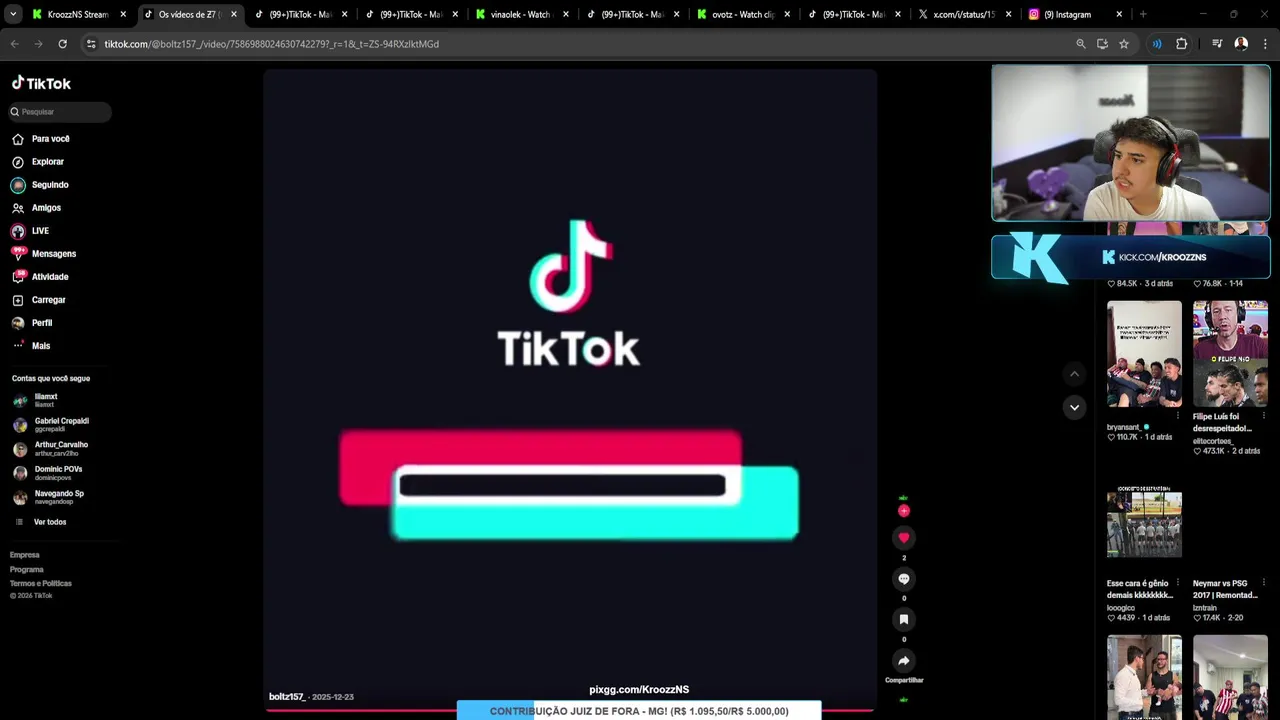Open the Chrome profile avatar
The width and height of the screenshot is (1280, 720).
coord(1241,44)
